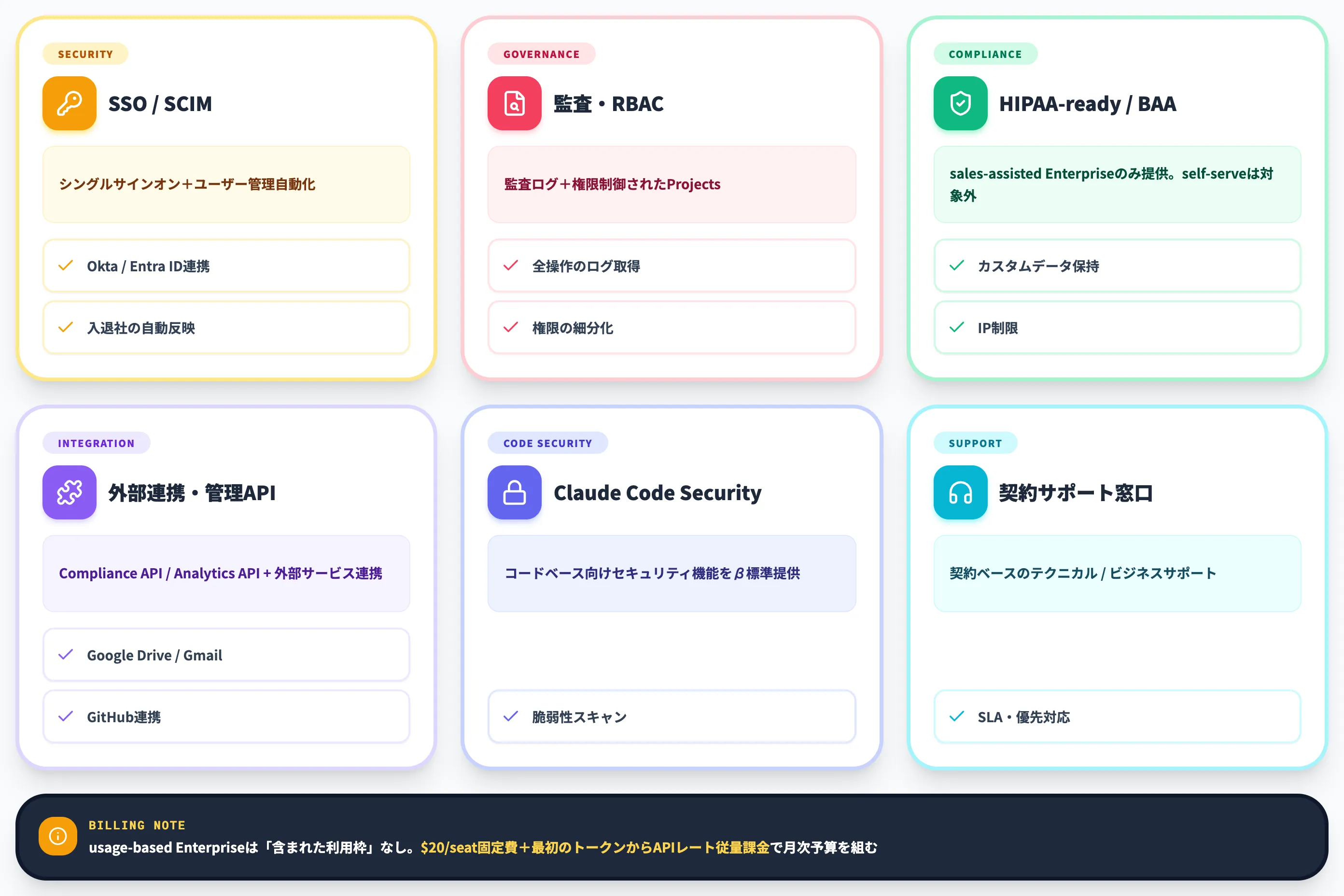Click the IP制限 text

tap(998, 328)
